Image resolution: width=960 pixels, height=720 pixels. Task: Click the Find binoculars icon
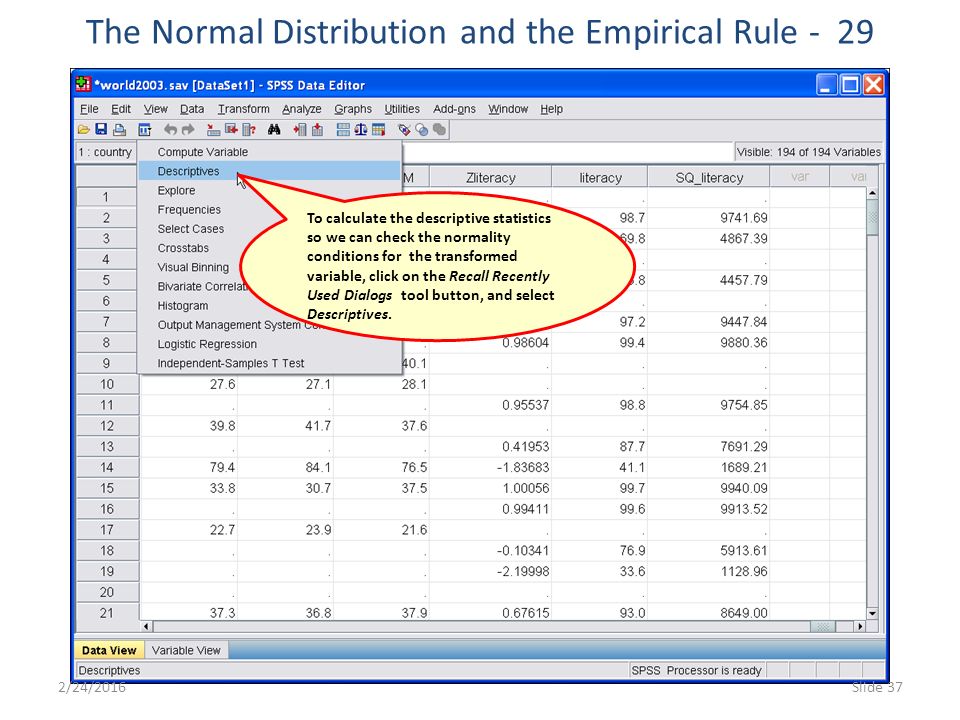274,130
